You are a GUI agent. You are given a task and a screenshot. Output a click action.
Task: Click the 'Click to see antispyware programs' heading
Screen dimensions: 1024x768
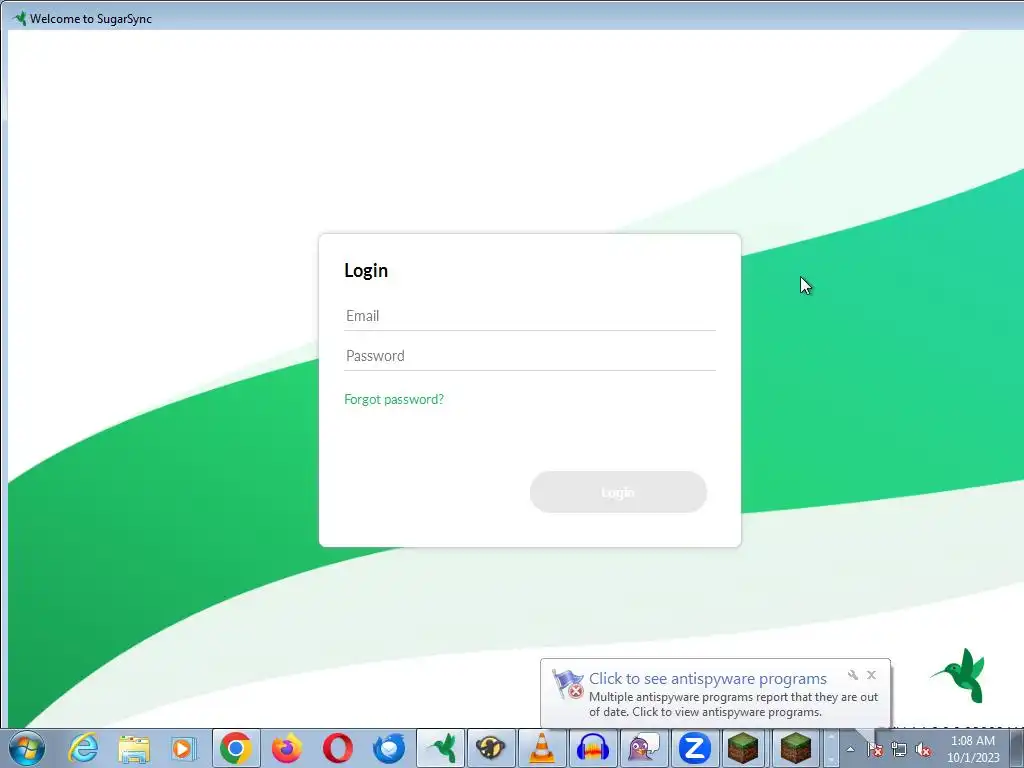708,679
